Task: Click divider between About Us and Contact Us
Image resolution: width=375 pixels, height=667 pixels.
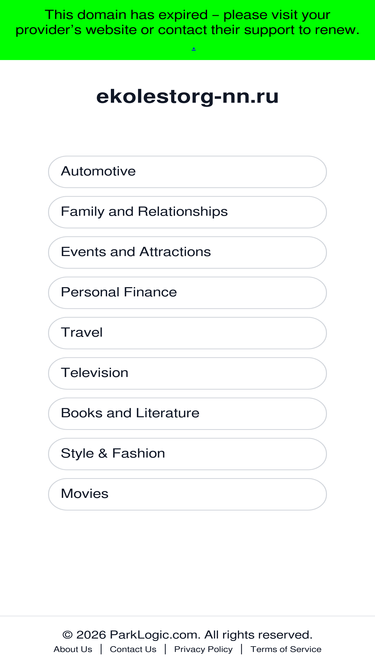Action: tap(101, 649)
